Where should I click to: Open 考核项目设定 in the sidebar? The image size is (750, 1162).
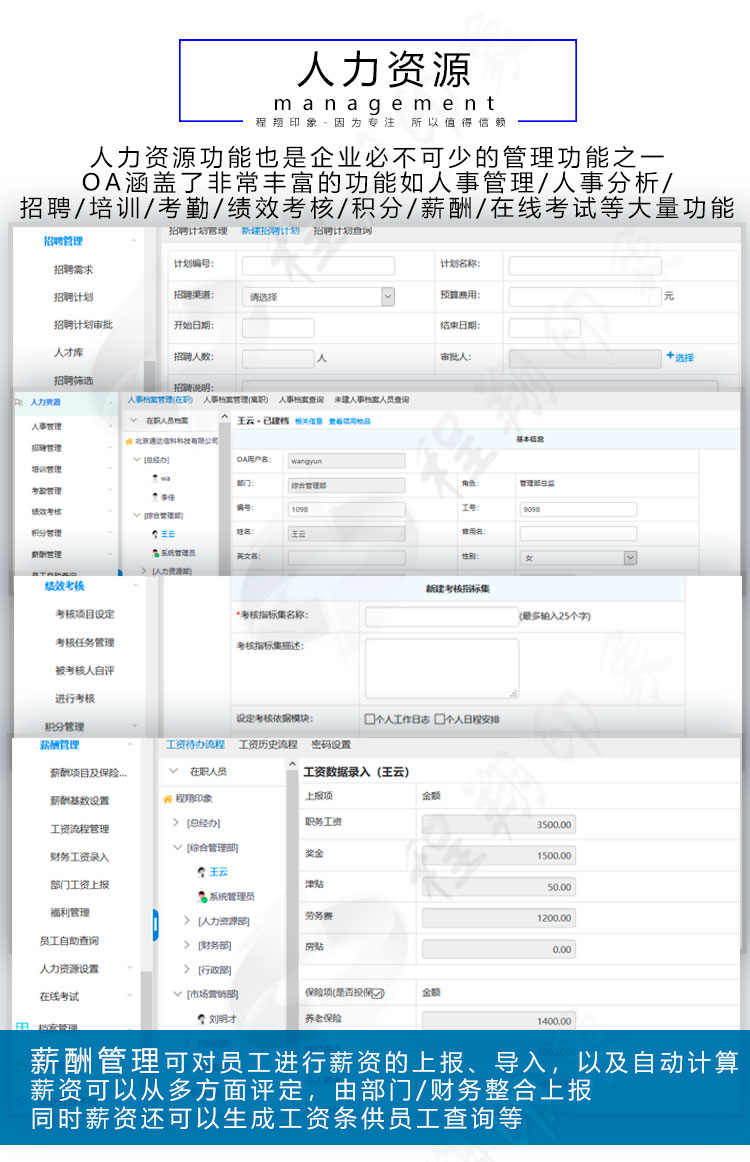click(x=84, y=614)
